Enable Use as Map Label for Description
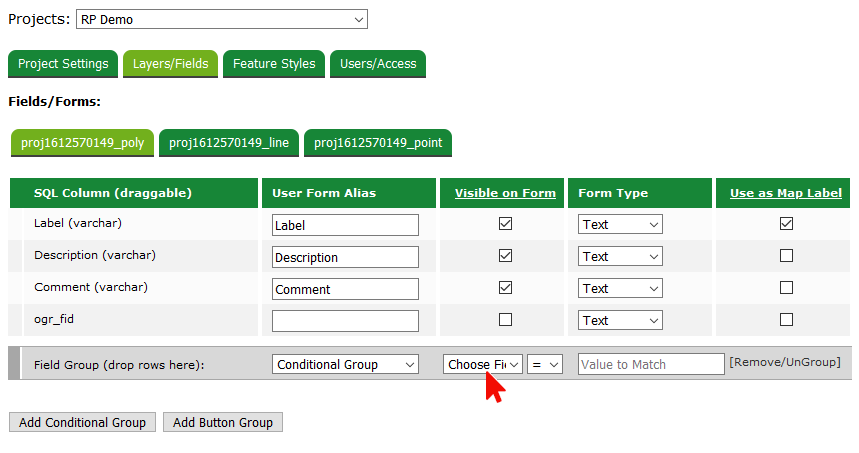Image resolution: width=859 pixels, height=453 pixels. point(786,256)
